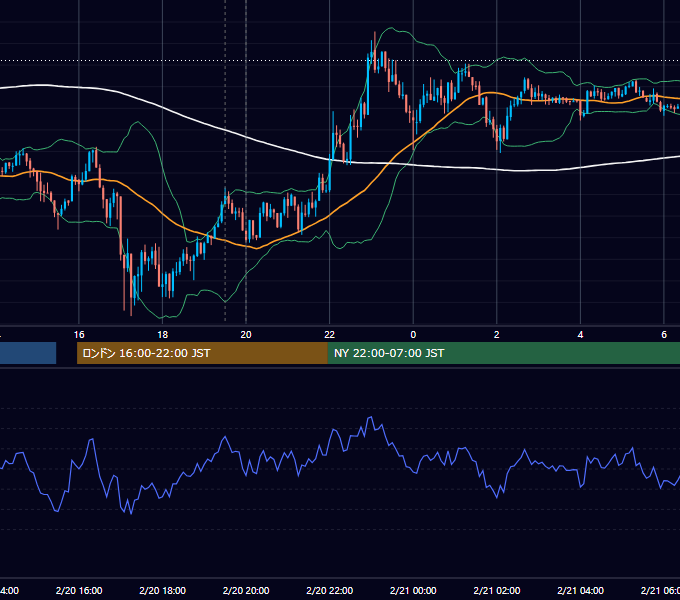
Task: Click the 2/20 18:00 time label
Action: 162,590
